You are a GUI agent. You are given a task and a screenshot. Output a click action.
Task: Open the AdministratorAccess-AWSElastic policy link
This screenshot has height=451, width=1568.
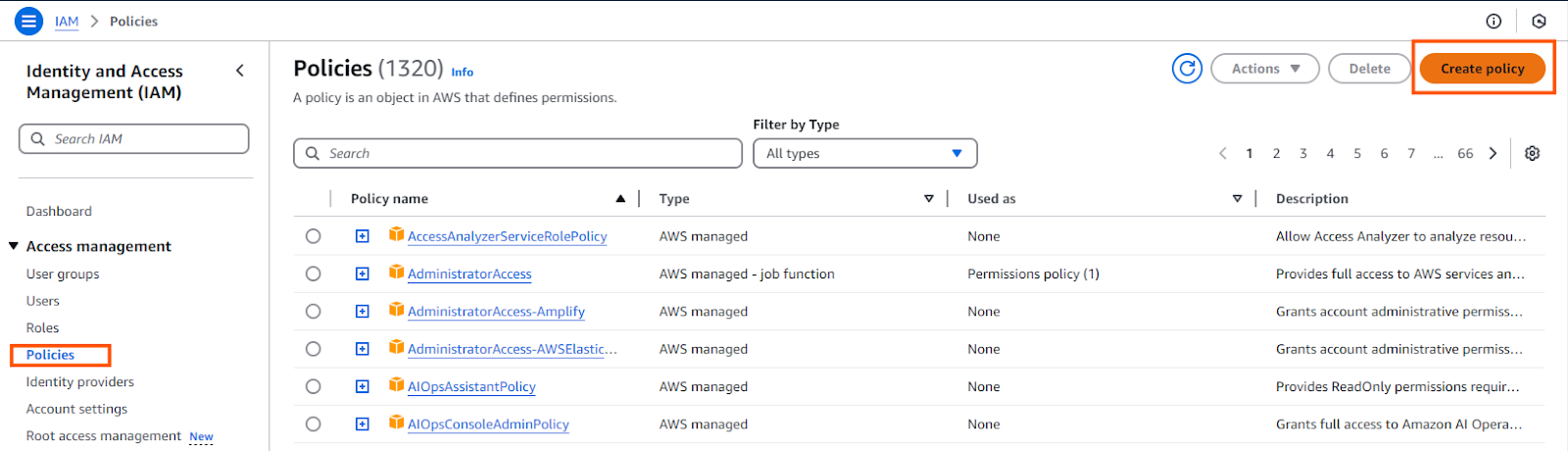point(513,349)
